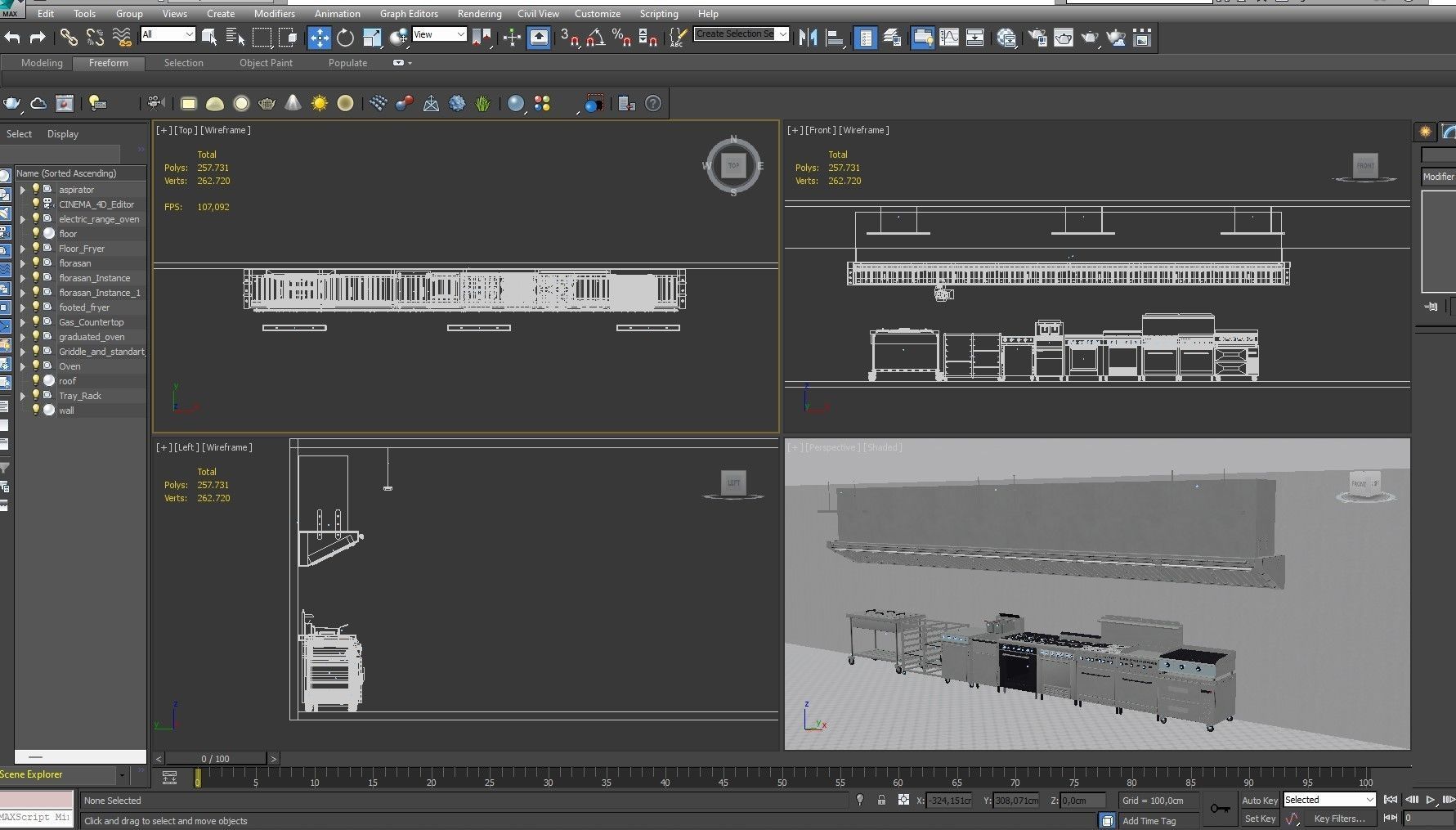Open Curve Editor from toolbar
The width and height of the screenshot is (1456, 830).
click(949, 38)
